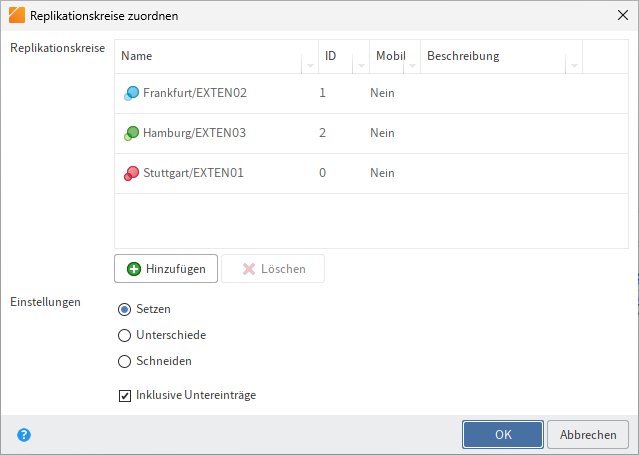639x455 pixels.
Task: Open the Name column filter dropdown
Action: 309,66
